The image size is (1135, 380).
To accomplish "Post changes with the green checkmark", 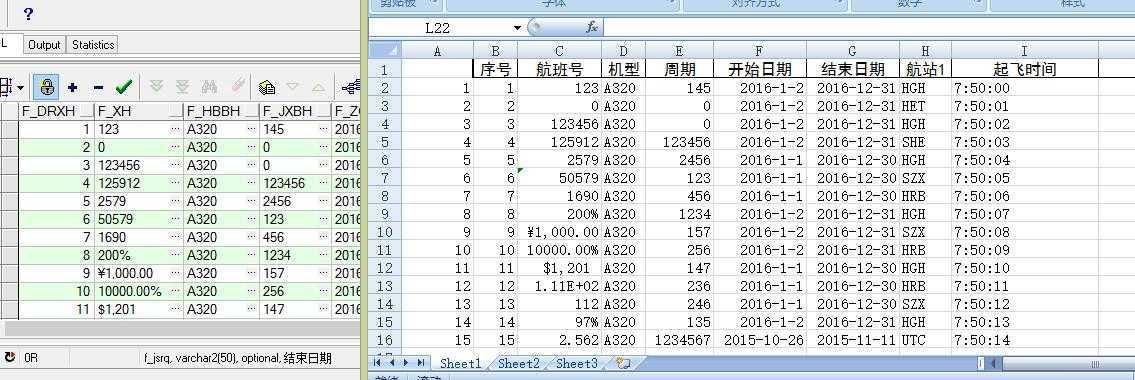I will point(124,88).
